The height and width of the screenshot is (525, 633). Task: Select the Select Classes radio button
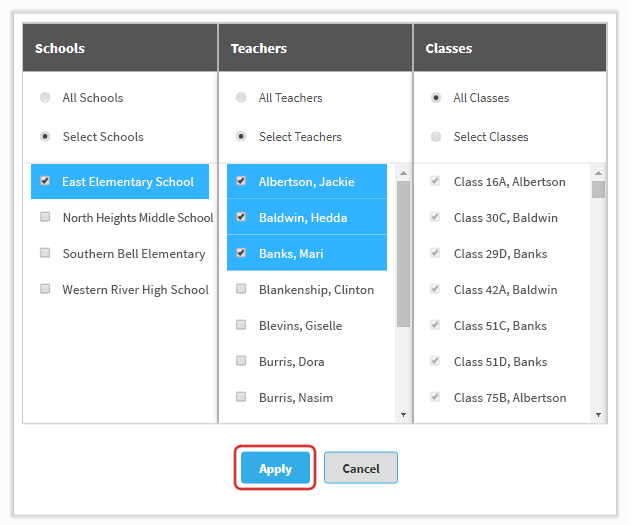[436, 136]
